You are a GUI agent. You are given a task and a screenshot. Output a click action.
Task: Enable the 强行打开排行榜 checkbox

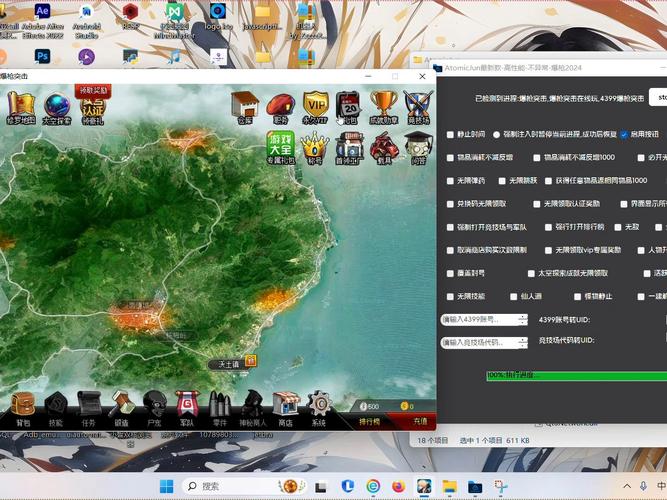[x=548, y=227]
